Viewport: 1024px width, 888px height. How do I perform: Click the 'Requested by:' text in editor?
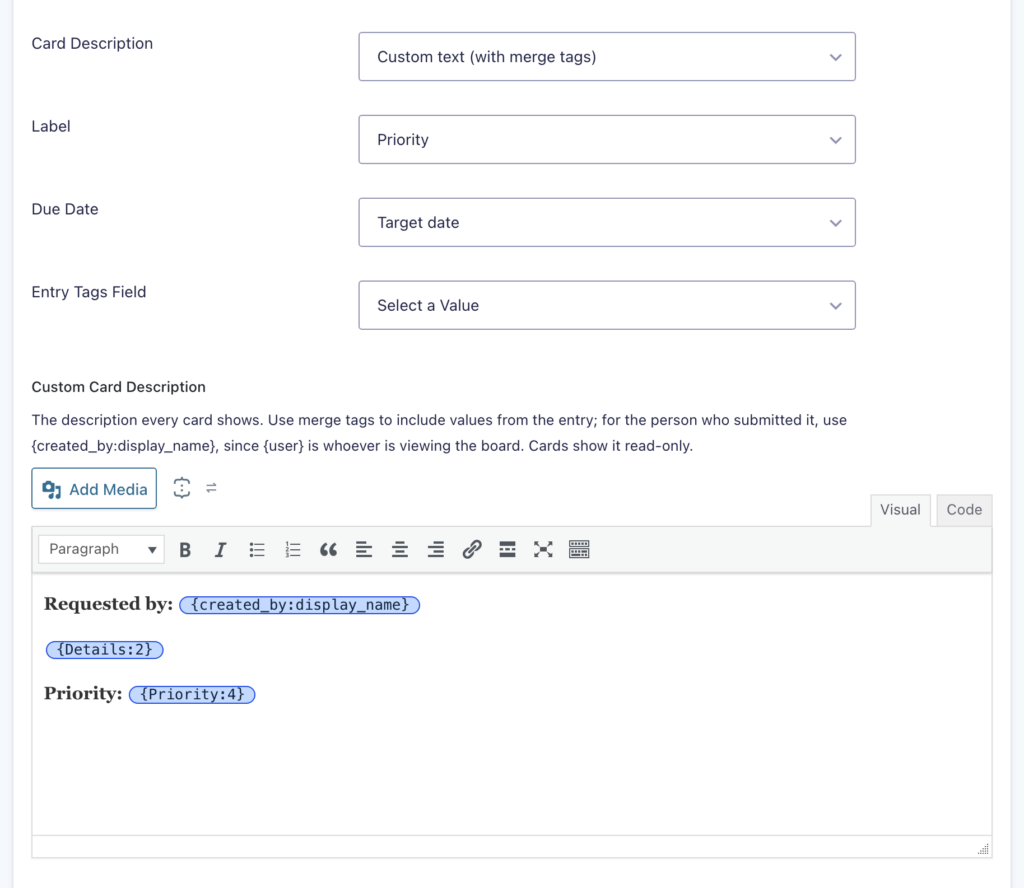(x=108, y=604)
